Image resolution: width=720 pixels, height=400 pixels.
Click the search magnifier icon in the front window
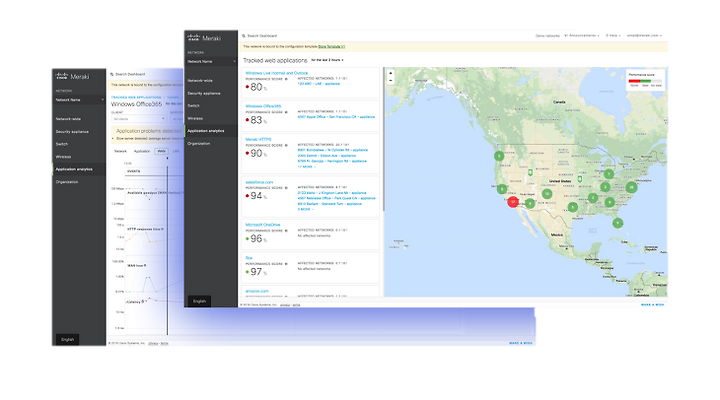coord(244,36)
